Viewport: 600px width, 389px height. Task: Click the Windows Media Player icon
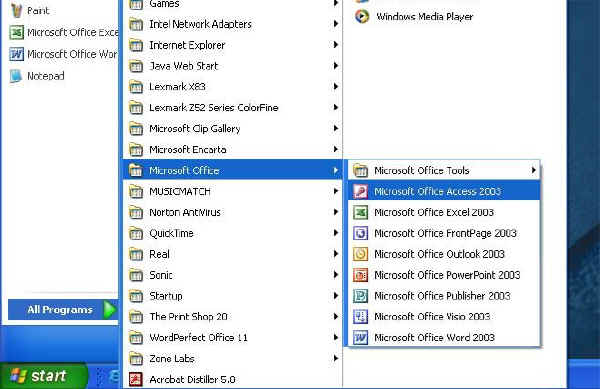pyautogui.click(x=362, y=16)
